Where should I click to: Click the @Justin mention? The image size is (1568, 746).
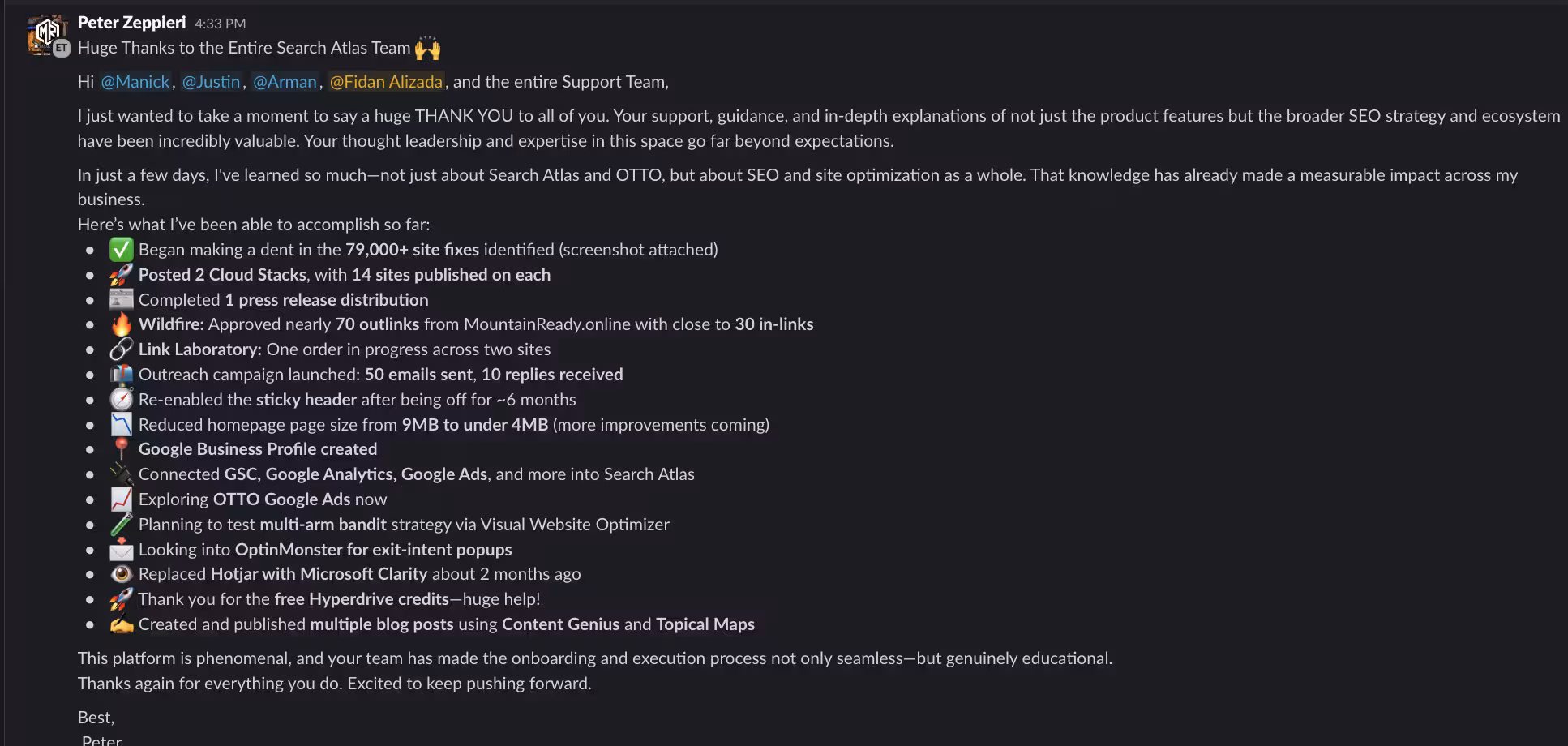pos(211,82)
